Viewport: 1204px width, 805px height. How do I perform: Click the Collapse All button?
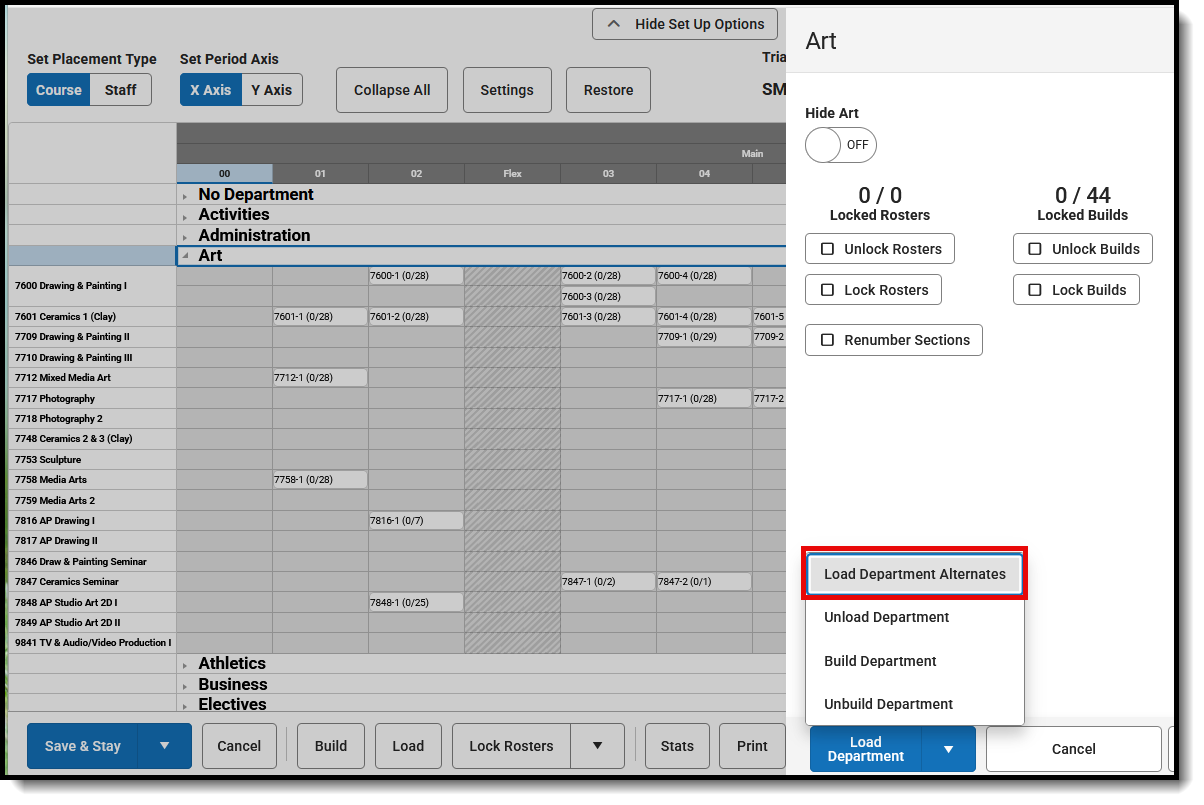coord(391,89)
